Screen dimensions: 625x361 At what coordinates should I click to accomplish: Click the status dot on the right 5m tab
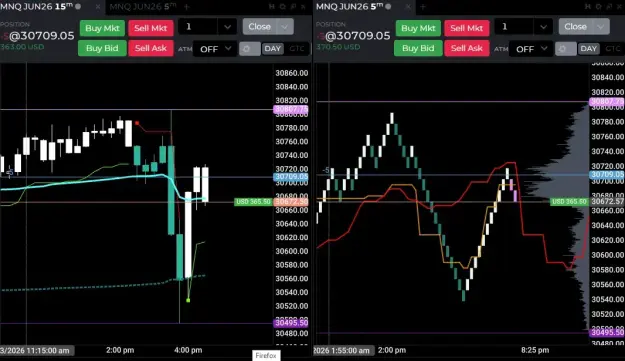388,6
